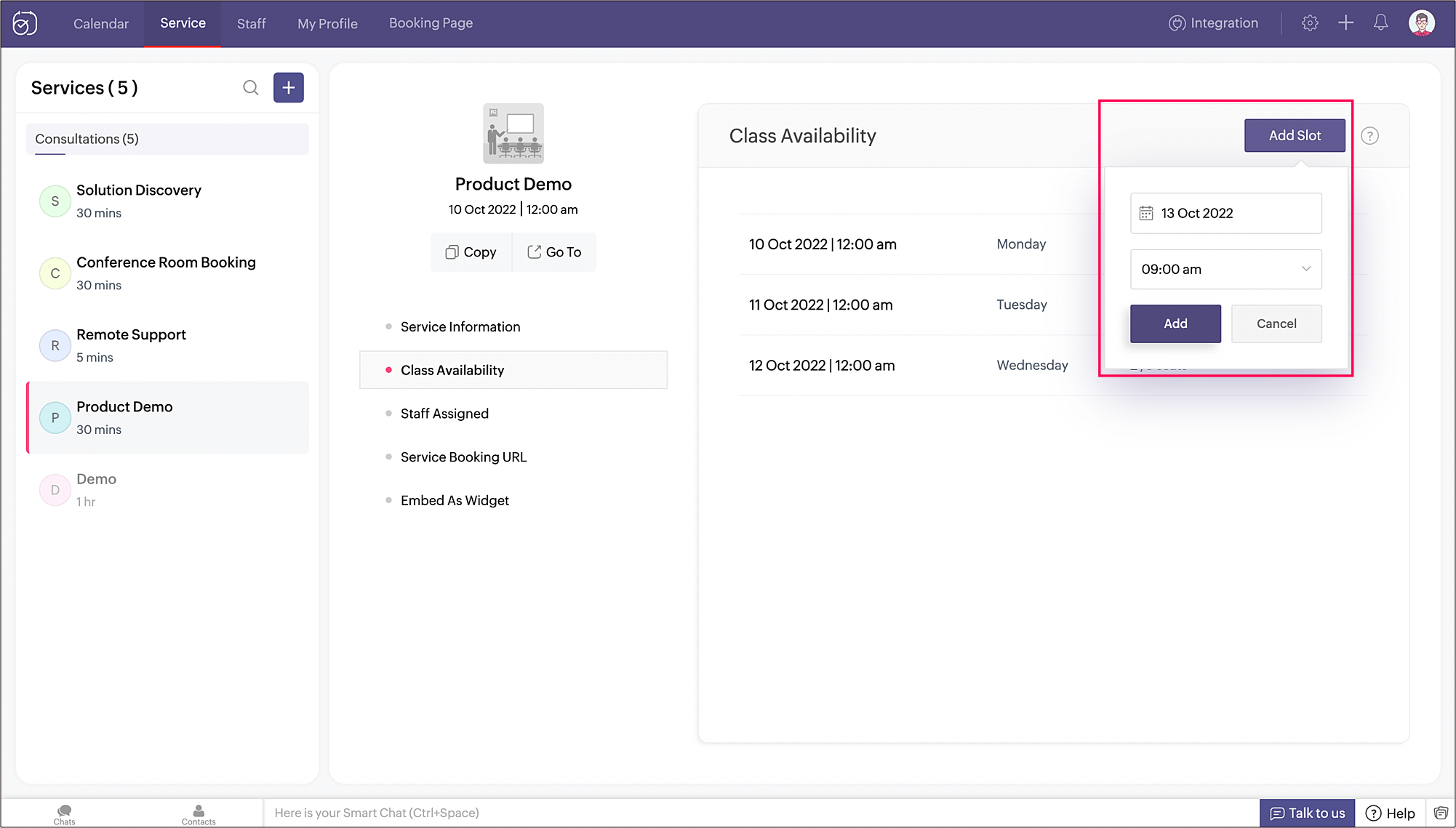
Task: Open notifications bell icon
Action: 1380,23
